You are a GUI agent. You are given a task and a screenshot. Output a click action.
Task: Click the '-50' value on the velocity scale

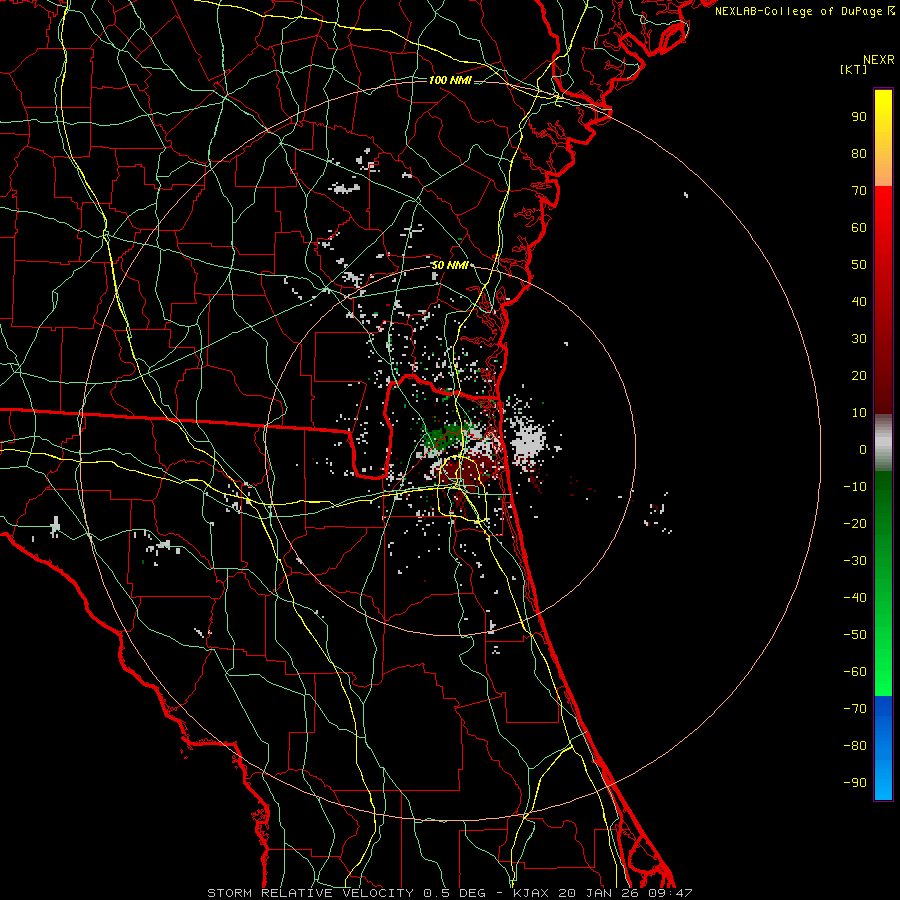[x=855, y=635]
